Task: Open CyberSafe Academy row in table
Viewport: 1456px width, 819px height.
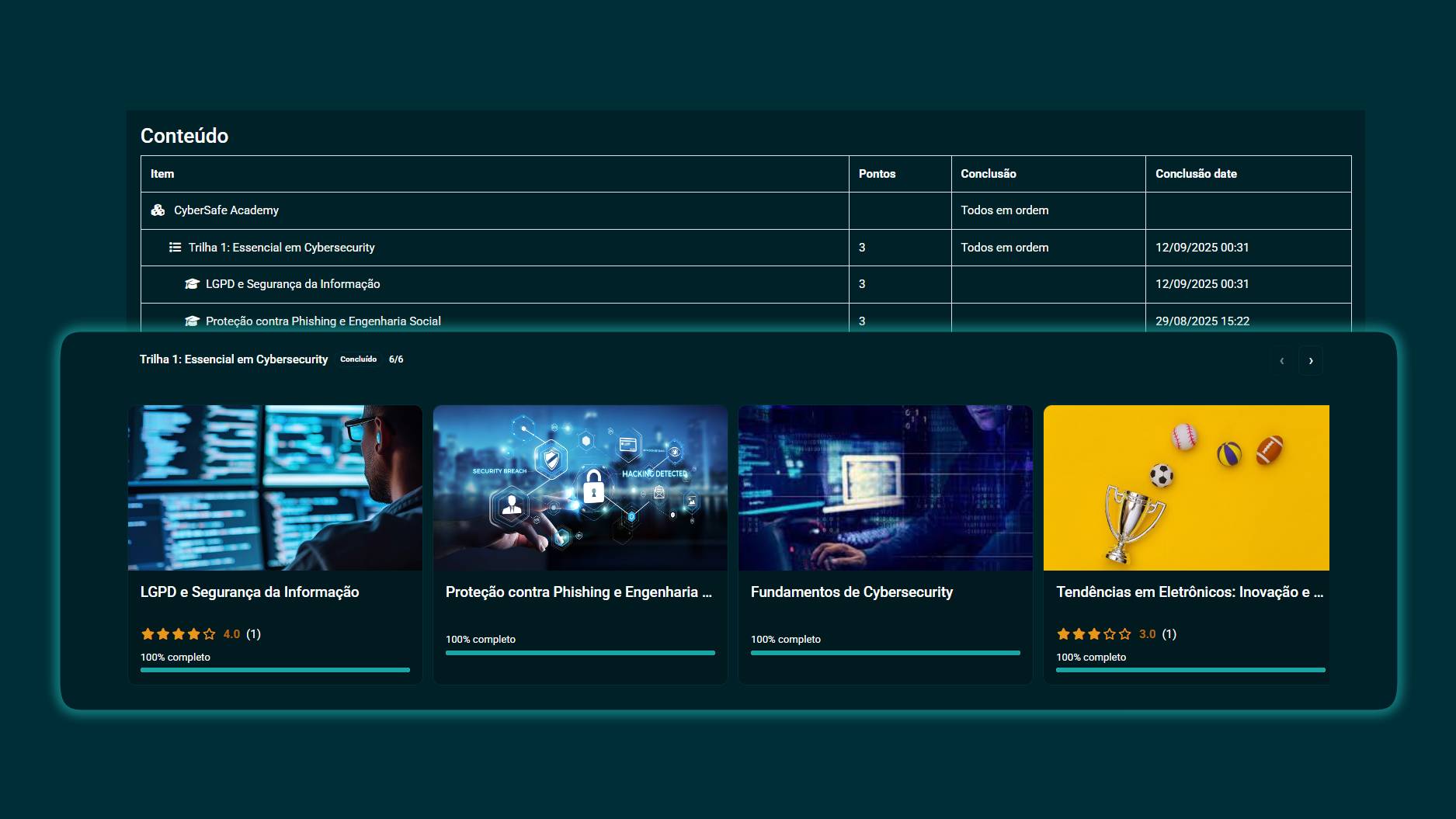Action: pos(226,210)
